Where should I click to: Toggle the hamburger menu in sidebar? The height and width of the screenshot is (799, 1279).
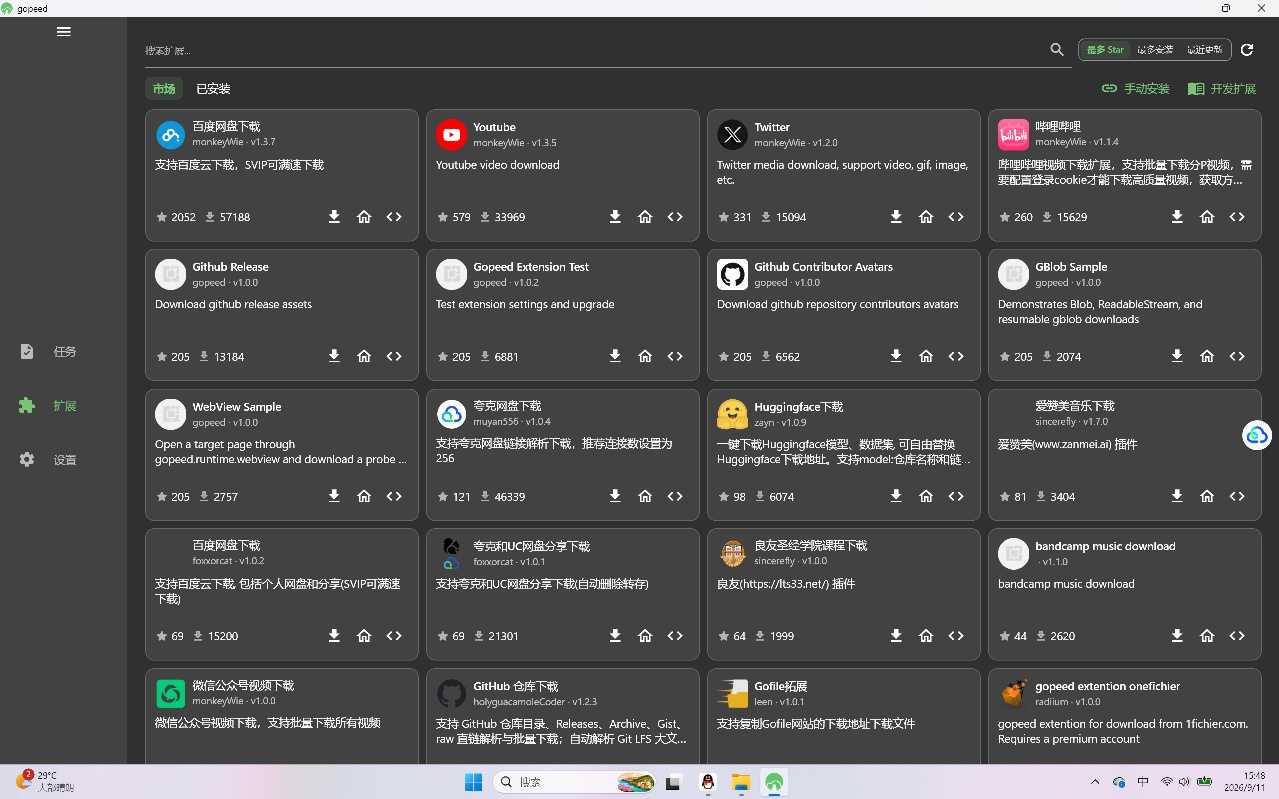click(x=64, y=31)
